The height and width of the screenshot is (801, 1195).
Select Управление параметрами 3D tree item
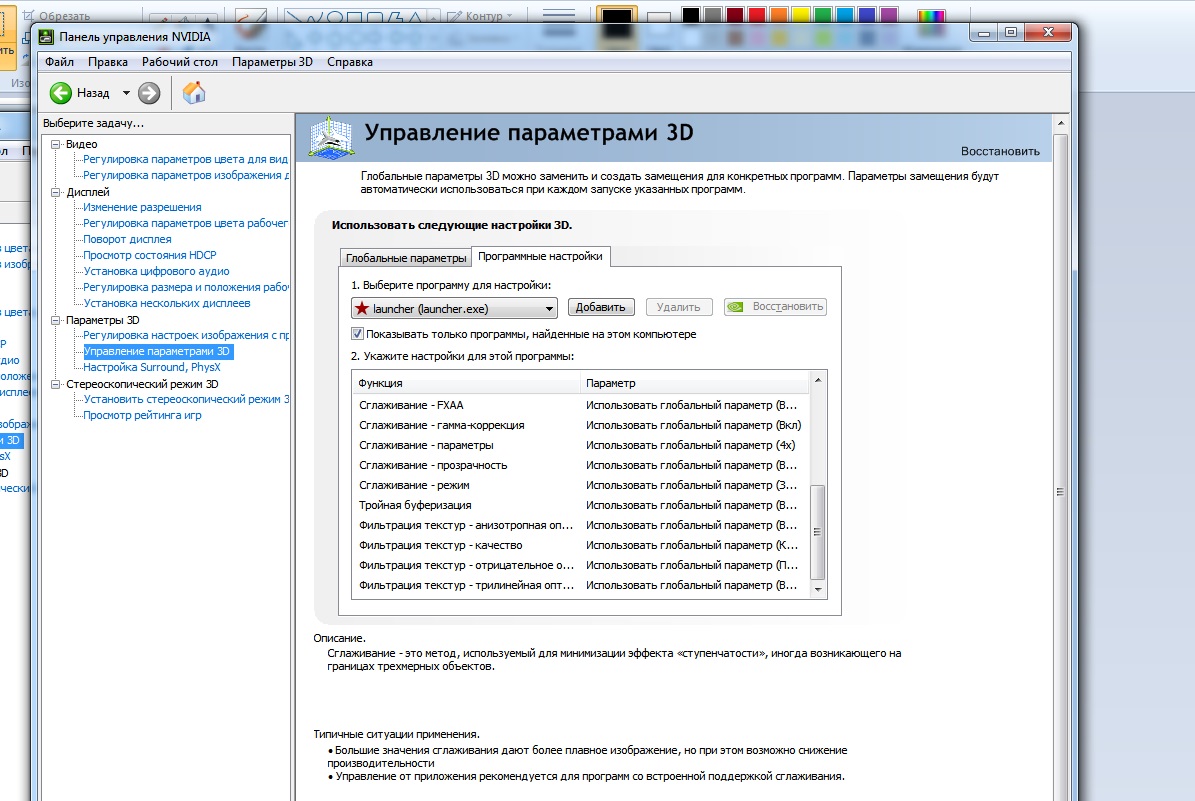click(156, 351)
